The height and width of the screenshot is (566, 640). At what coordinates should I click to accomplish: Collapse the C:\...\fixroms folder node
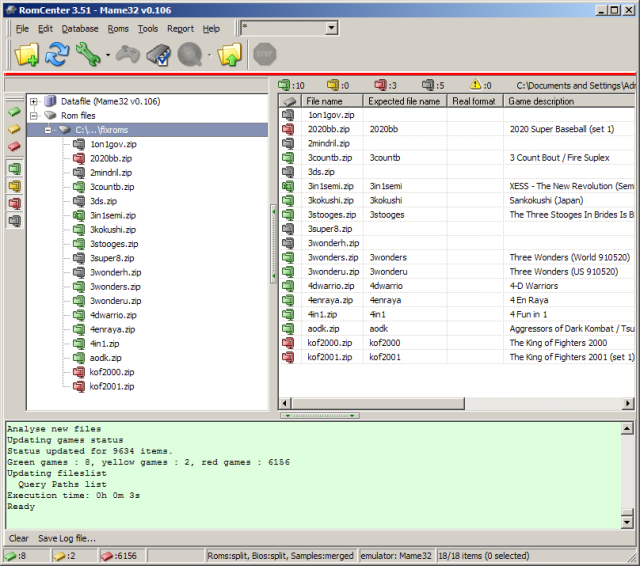tap(48, 130)
